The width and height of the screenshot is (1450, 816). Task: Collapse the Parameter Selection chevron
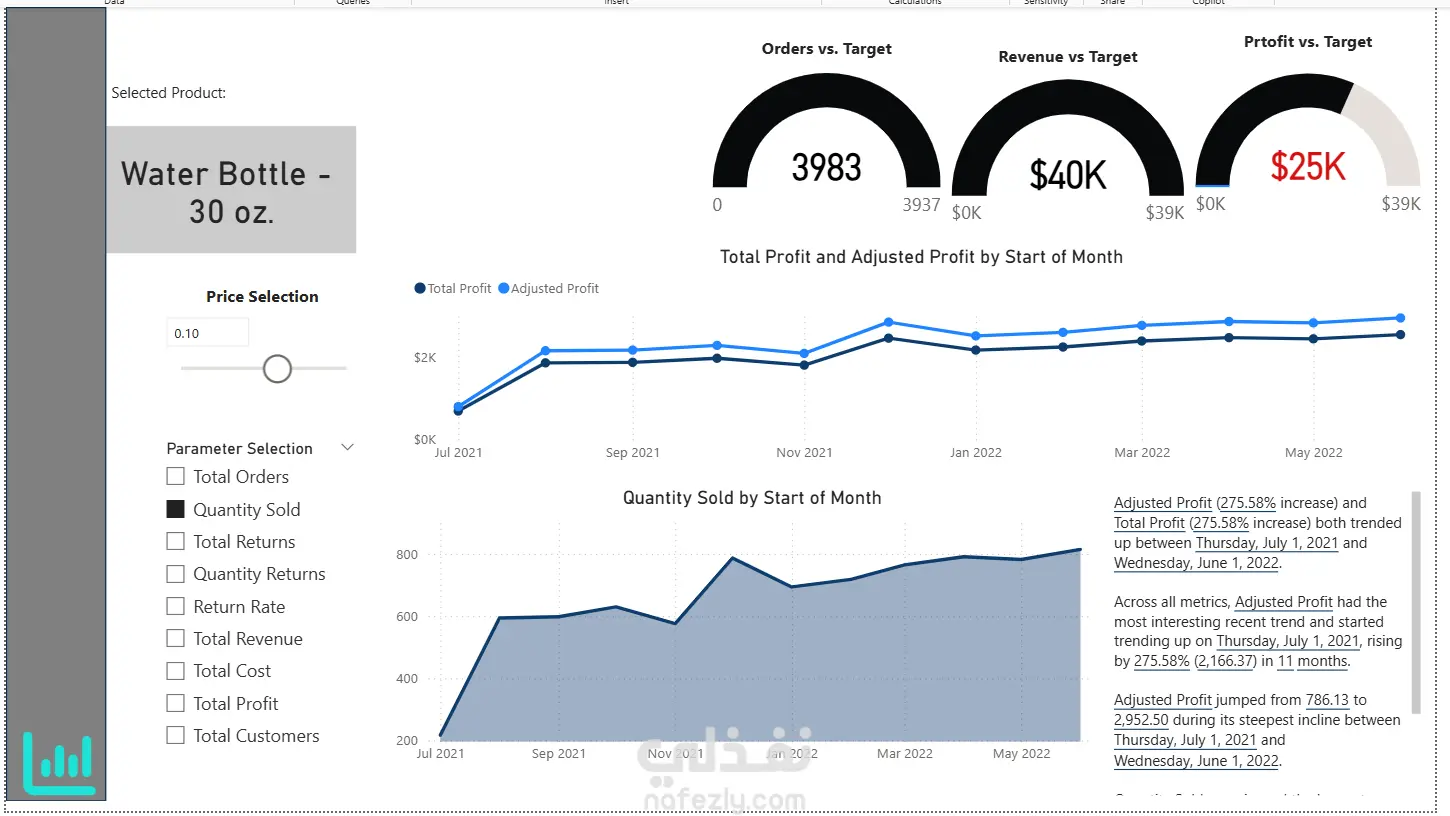click(348, 448)
